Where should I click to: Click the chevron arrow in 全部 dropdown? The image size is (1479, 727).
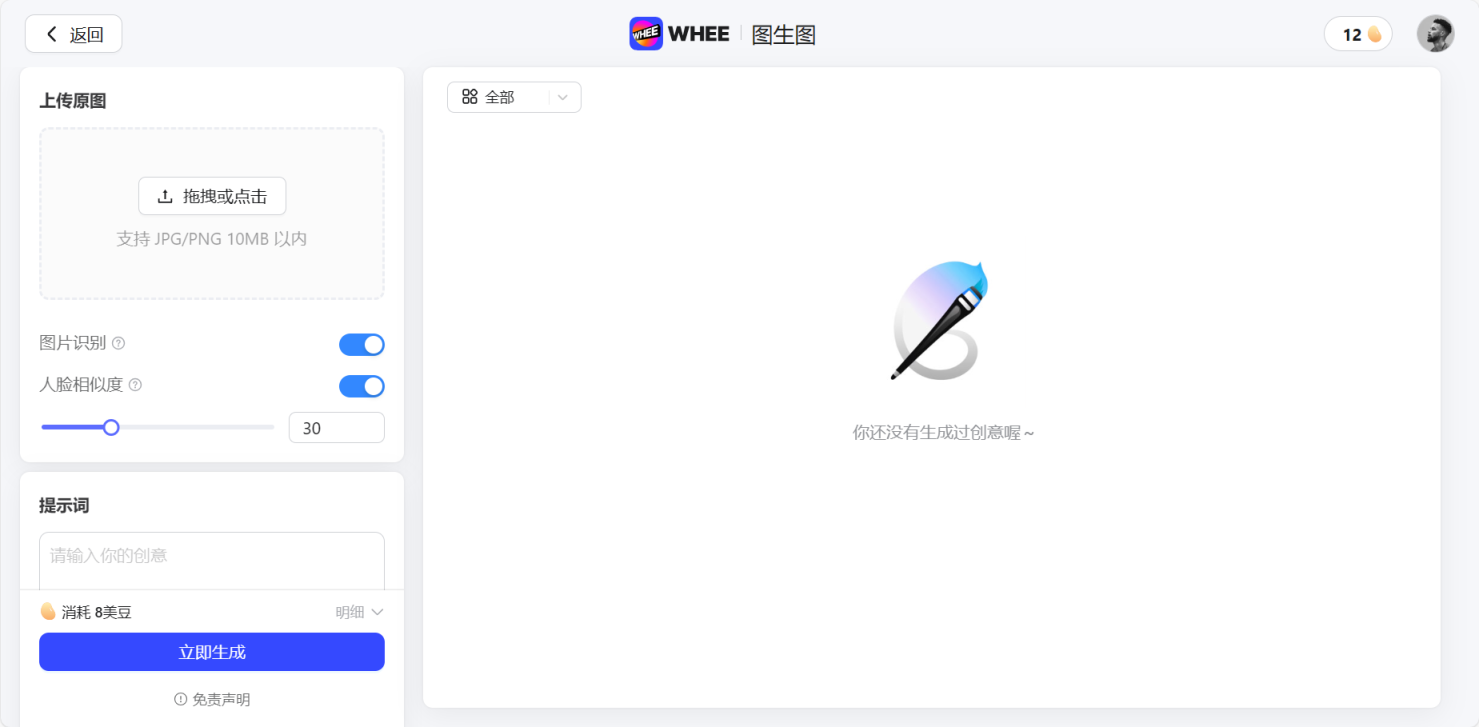(x=563, y=97)
